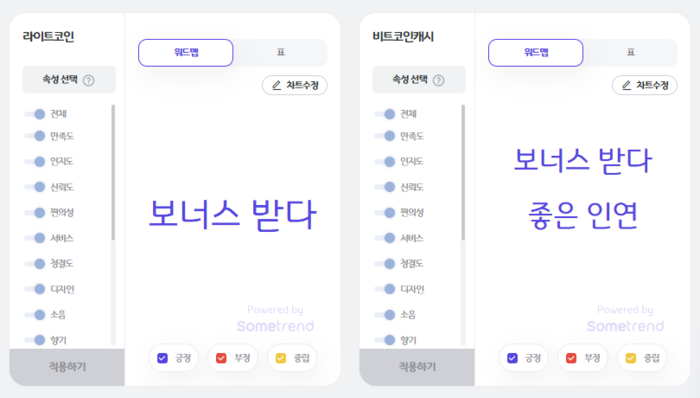The image size is (700, 398).
Task: Toggle the 신뢰도 switch in 비트코인캐시 panel
Action: tap(385, 187)
